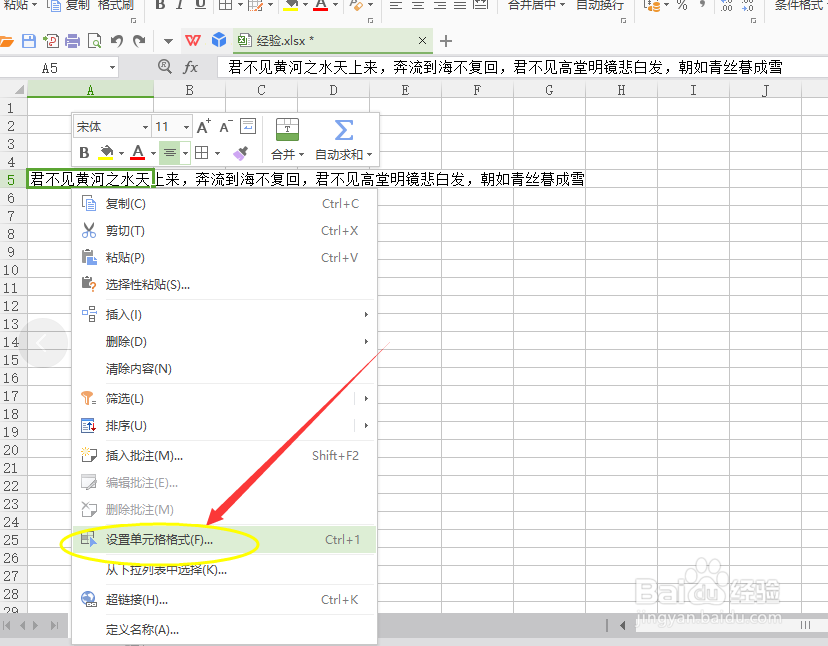Click the export to PDF icon
828x646 pixels.
click(x=51, y=41)
